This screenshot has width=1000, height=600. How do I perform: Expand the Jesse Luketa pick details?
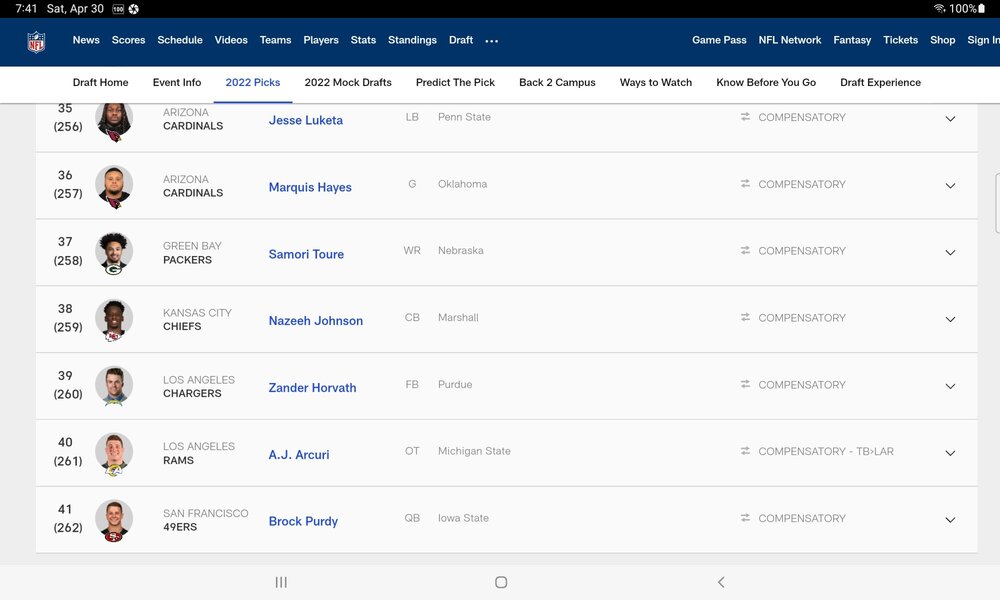click(x=950, y=119)
